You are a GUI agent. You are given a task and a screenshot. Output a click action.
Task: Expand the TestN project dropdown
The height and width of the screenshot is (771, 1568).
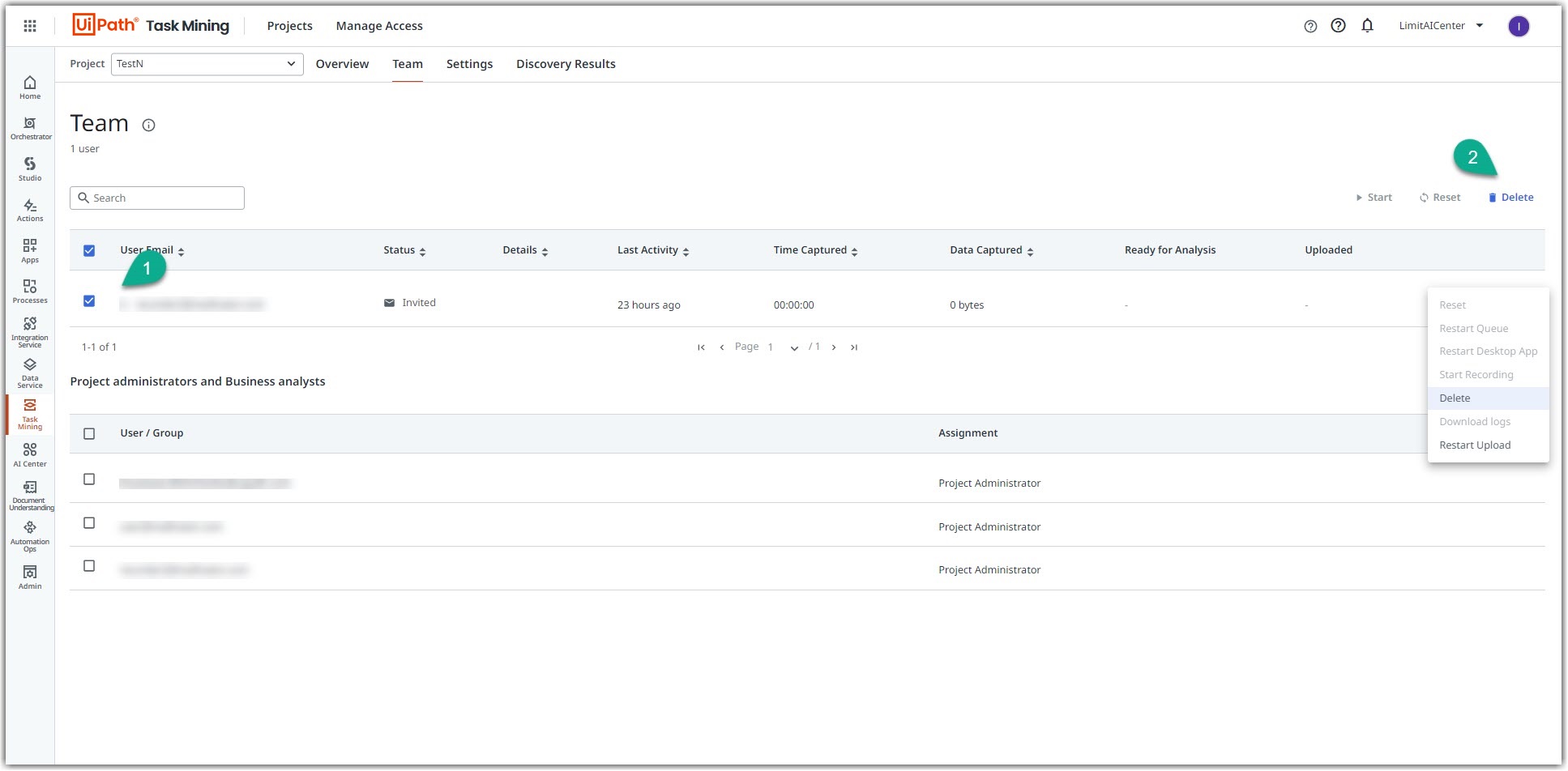coord(207,64)
